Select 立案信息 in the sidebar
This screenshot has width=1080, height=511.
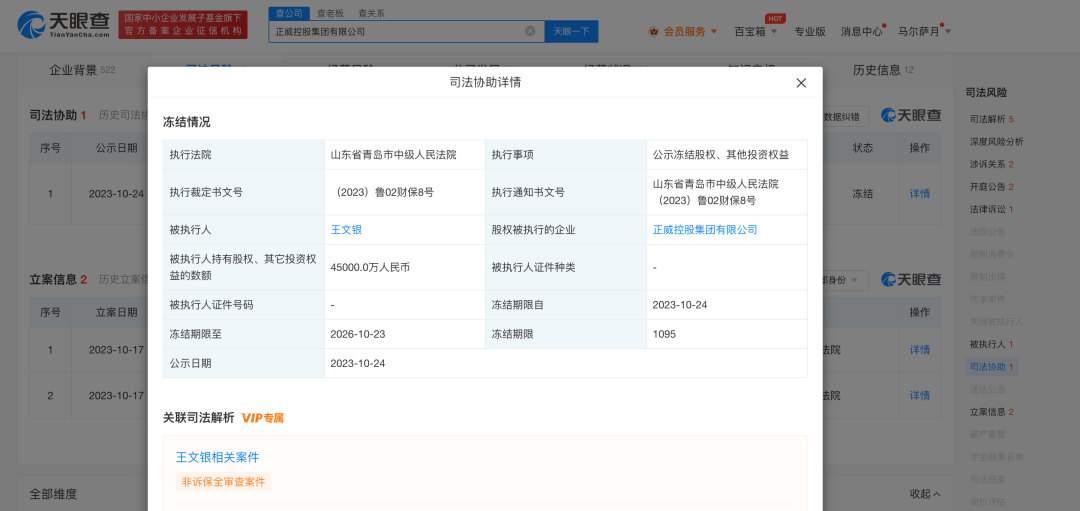(991, 412)
